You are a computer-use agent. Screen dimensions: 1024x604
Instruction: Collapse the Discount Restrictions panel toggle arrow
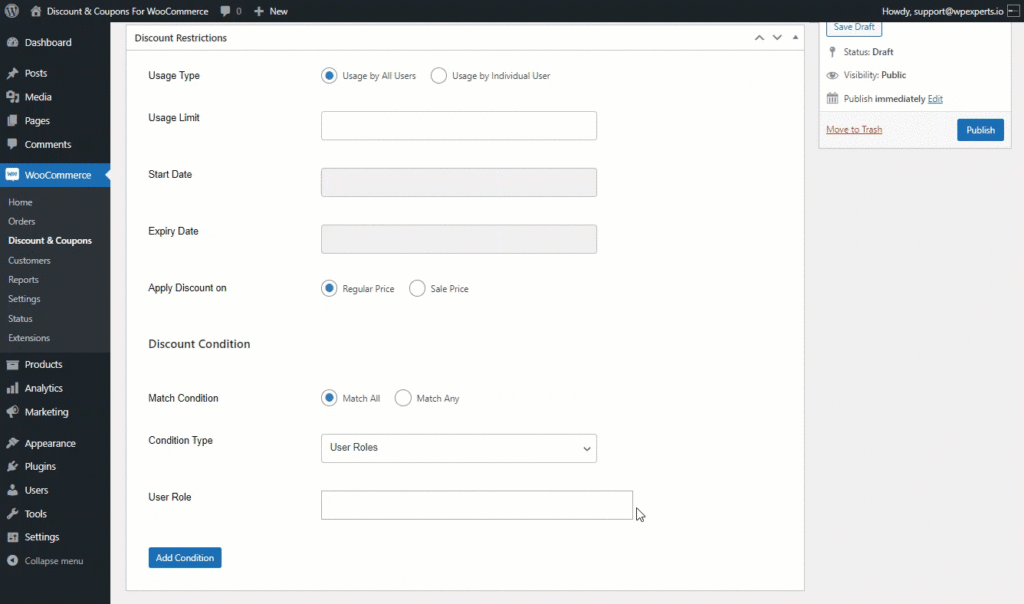point(795,38)
